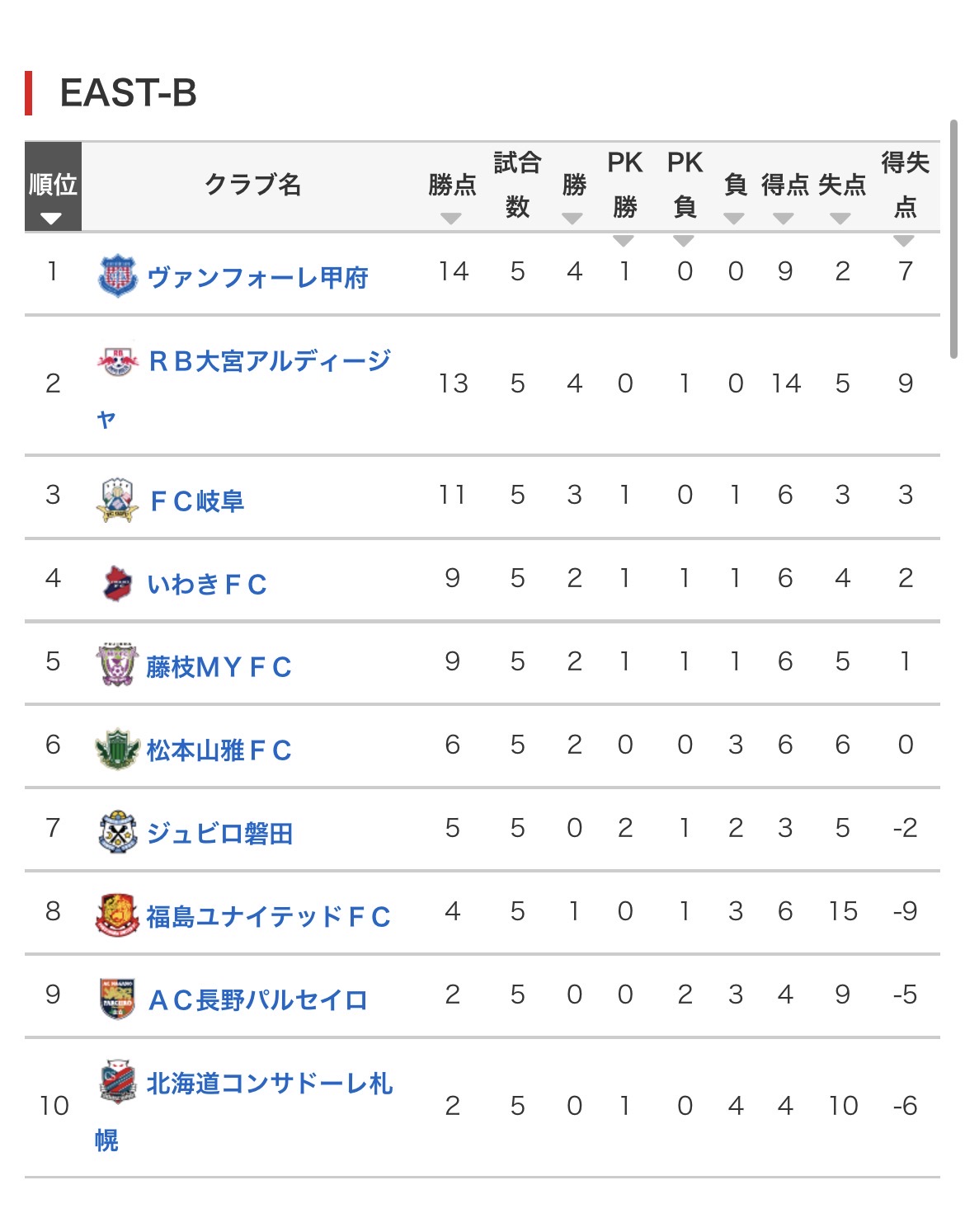
Task: Open いわきＦＣ club page link
Action: (207, 585)
